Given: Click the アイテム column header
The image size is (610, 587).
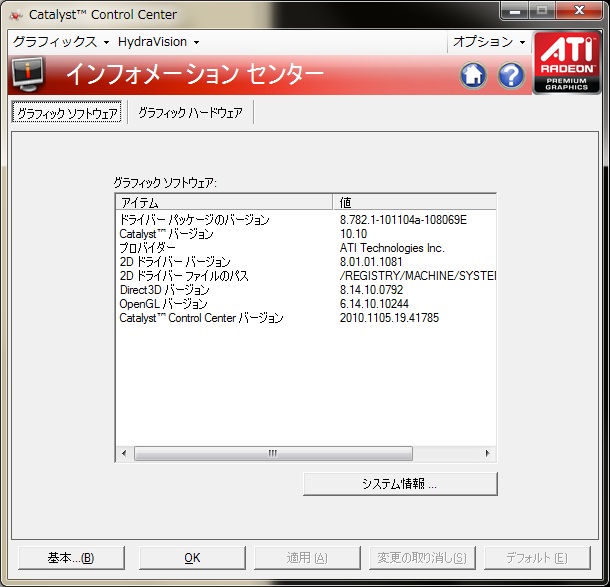Looking at the screenshot, I should (x=224, y=202).
